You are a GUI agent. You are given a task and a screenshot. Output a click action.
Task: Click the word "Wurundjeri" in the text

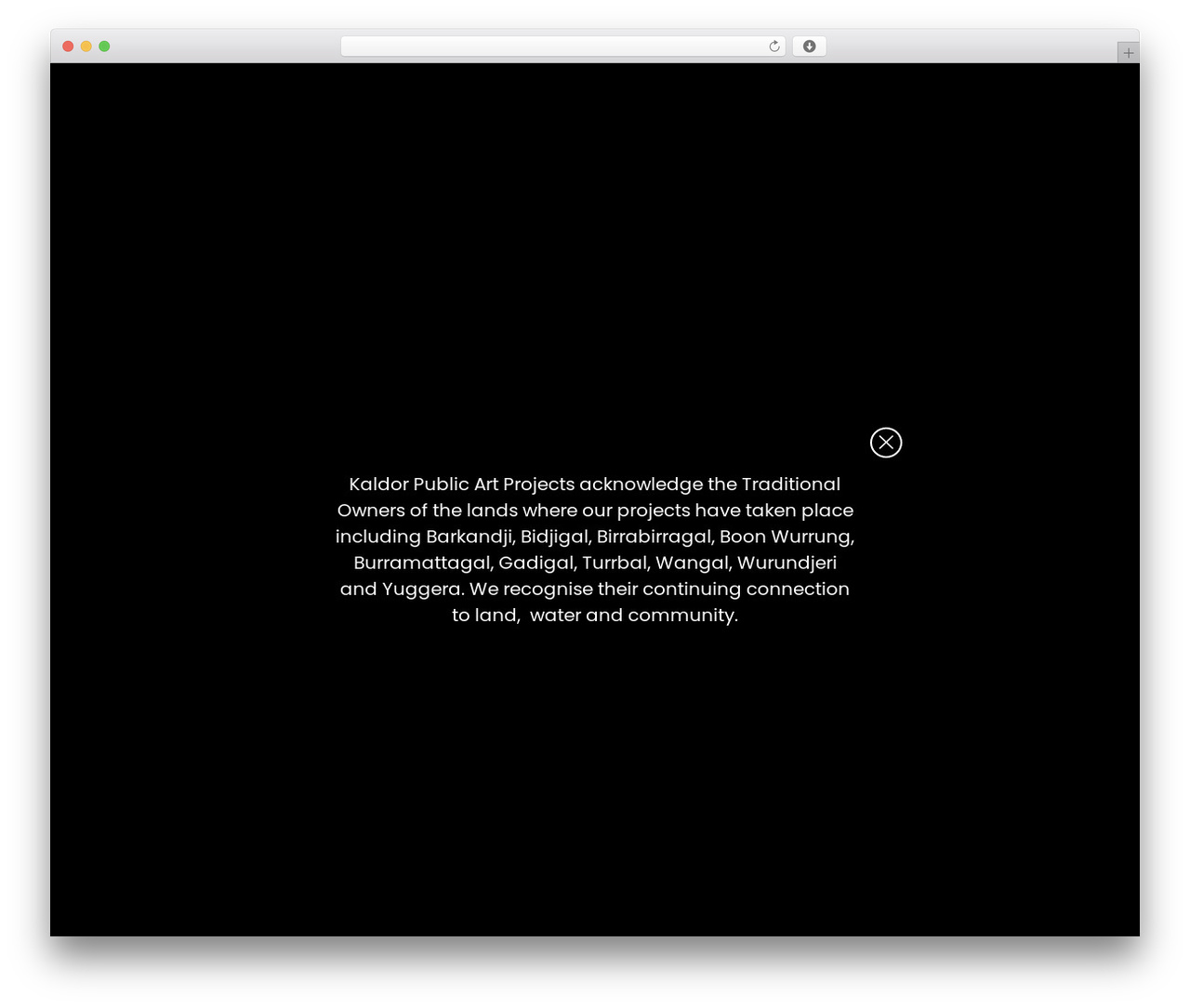[787, 563]
